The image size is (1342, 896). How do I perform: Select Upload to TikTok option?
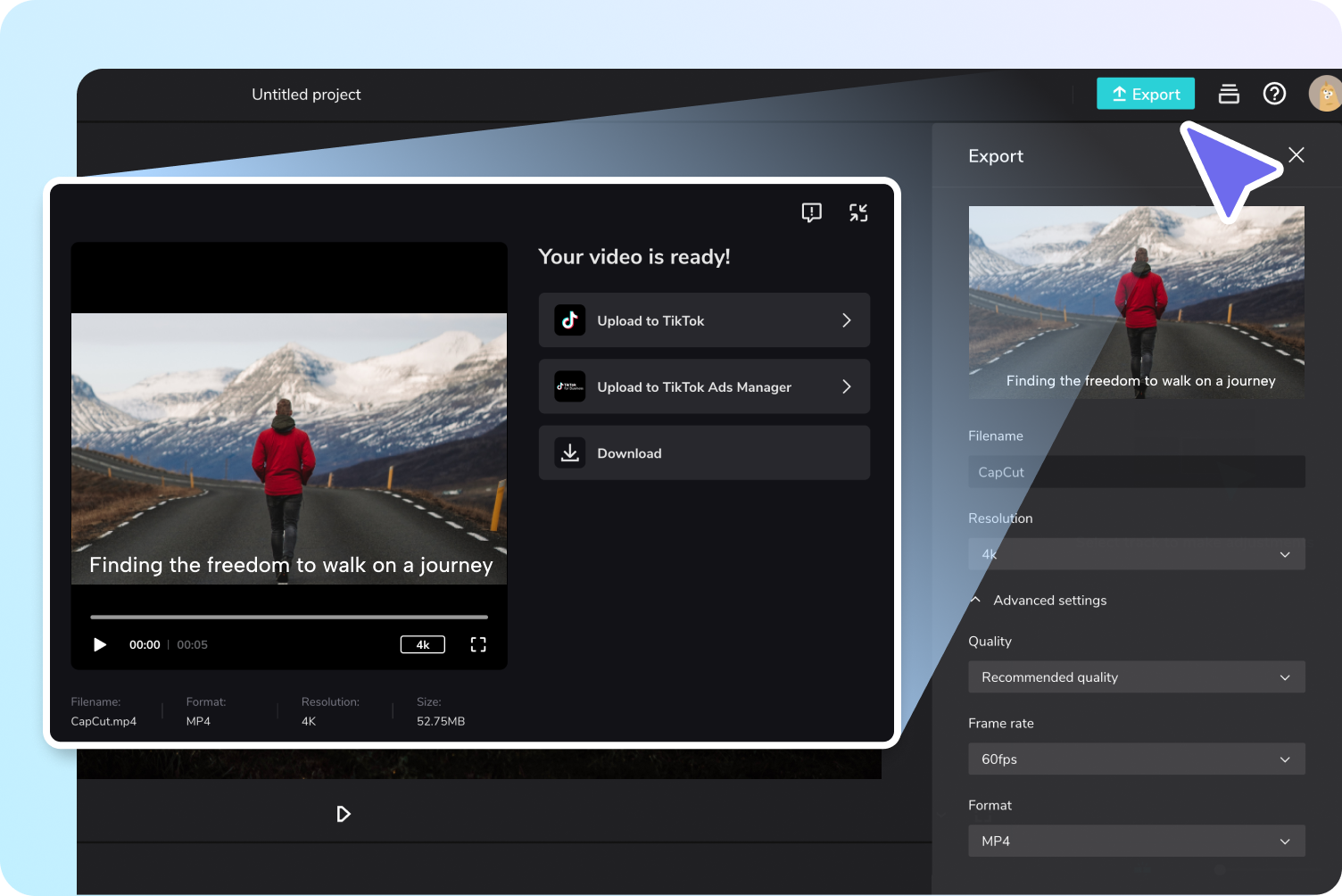(704, 320)
